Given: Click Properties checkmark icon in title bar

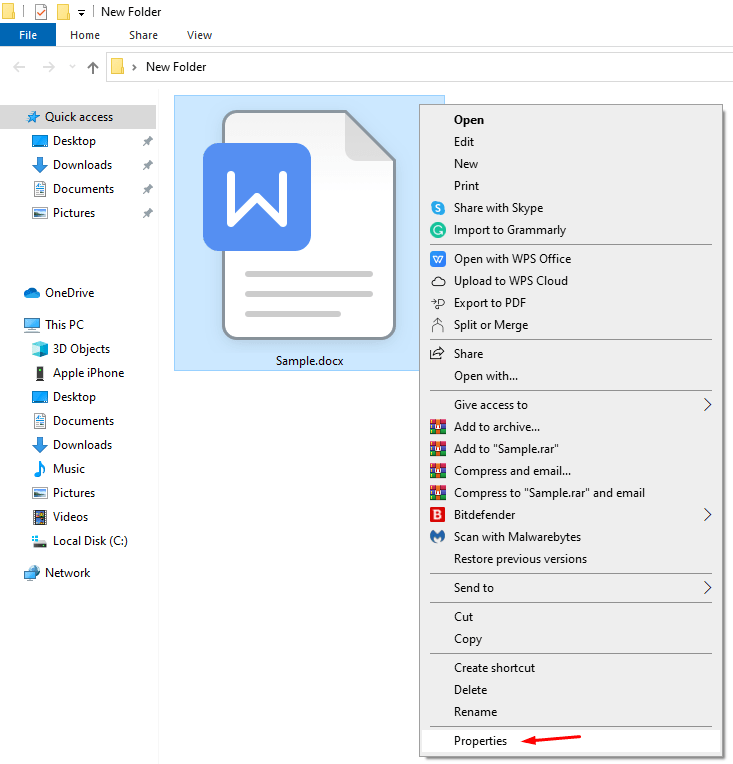Looking at the screenshot, I should point(41,12).
